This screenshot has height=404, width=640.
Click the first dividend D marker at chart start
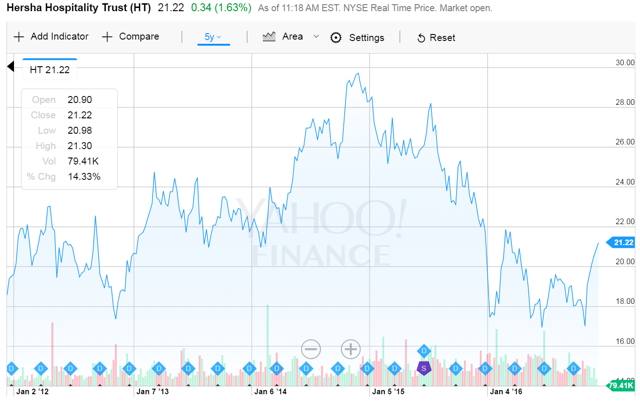[x=12, y=368]
